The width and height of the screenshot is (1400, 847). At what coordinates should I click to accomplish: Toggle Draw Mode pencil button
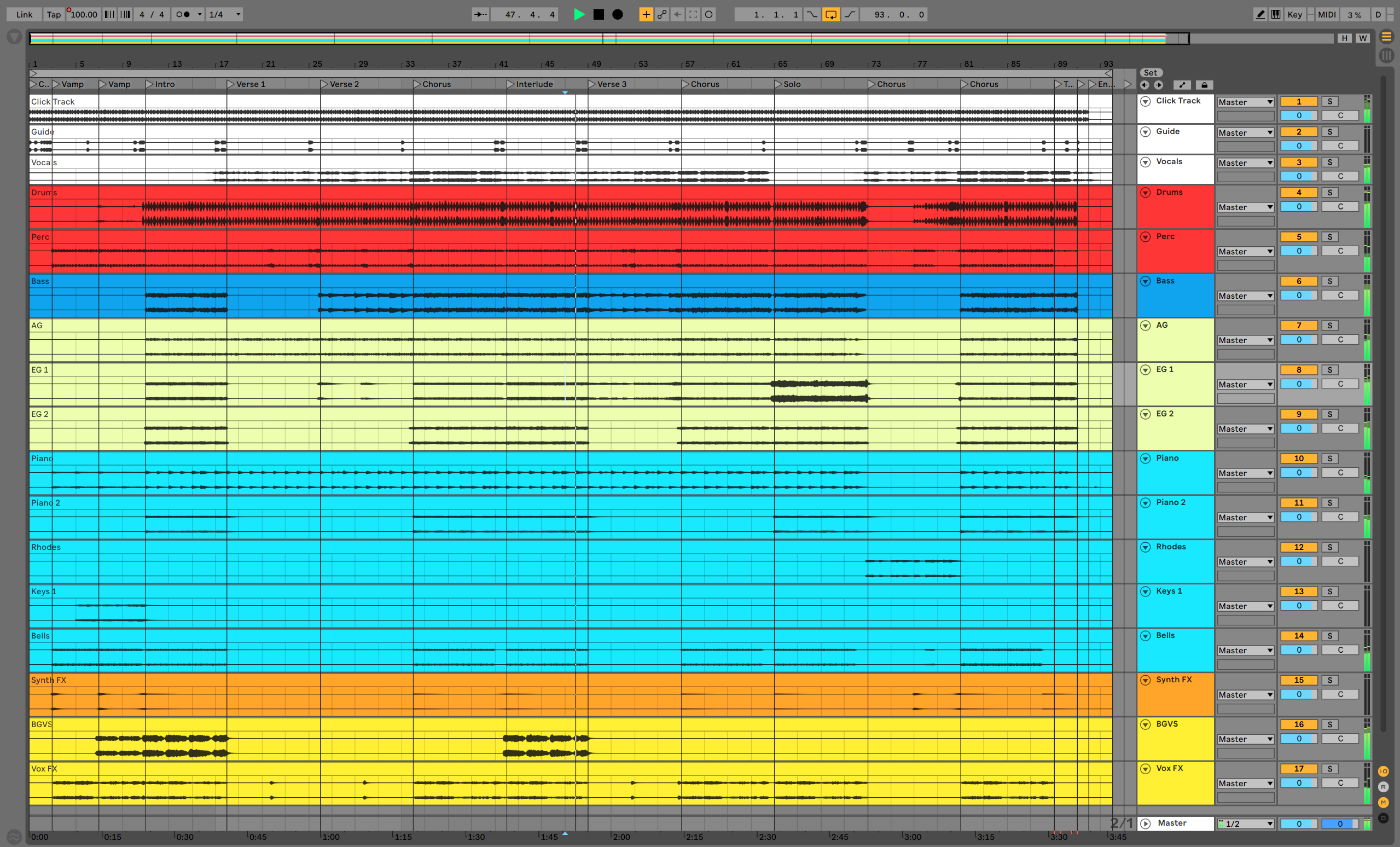1259,15
